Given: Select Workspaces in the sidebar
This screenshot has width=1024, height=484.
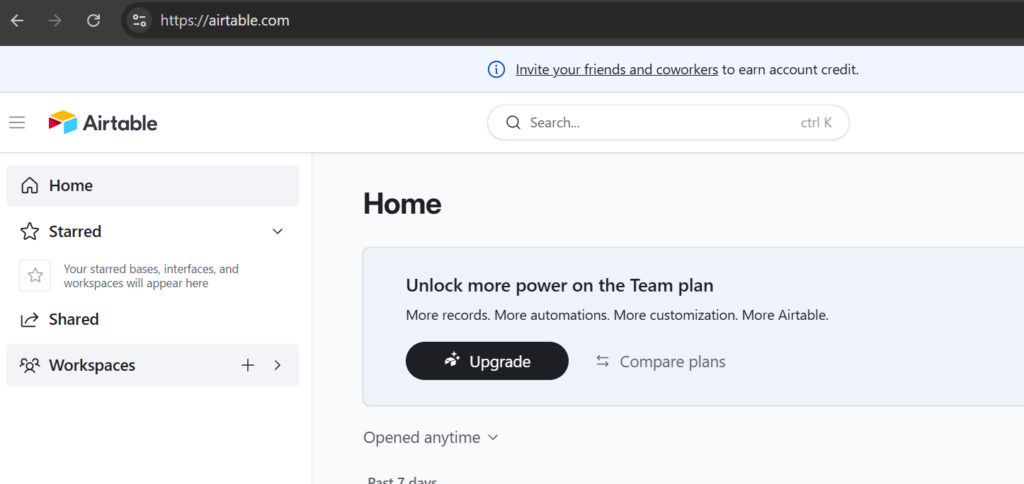Looking at the screenshot, I should coord(91,365).
